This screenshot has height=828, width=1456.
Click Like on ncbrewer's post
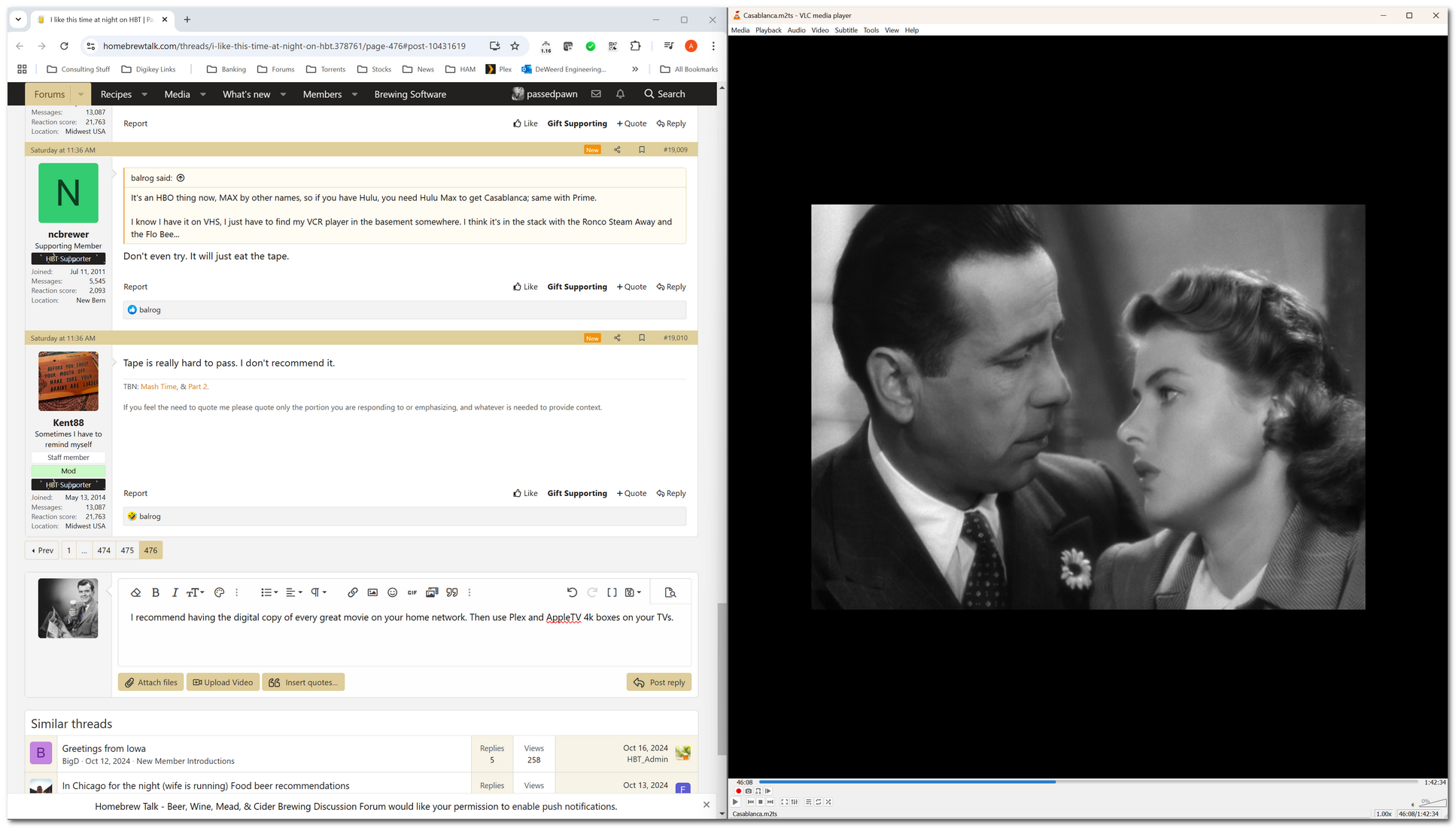click(525, 287)
